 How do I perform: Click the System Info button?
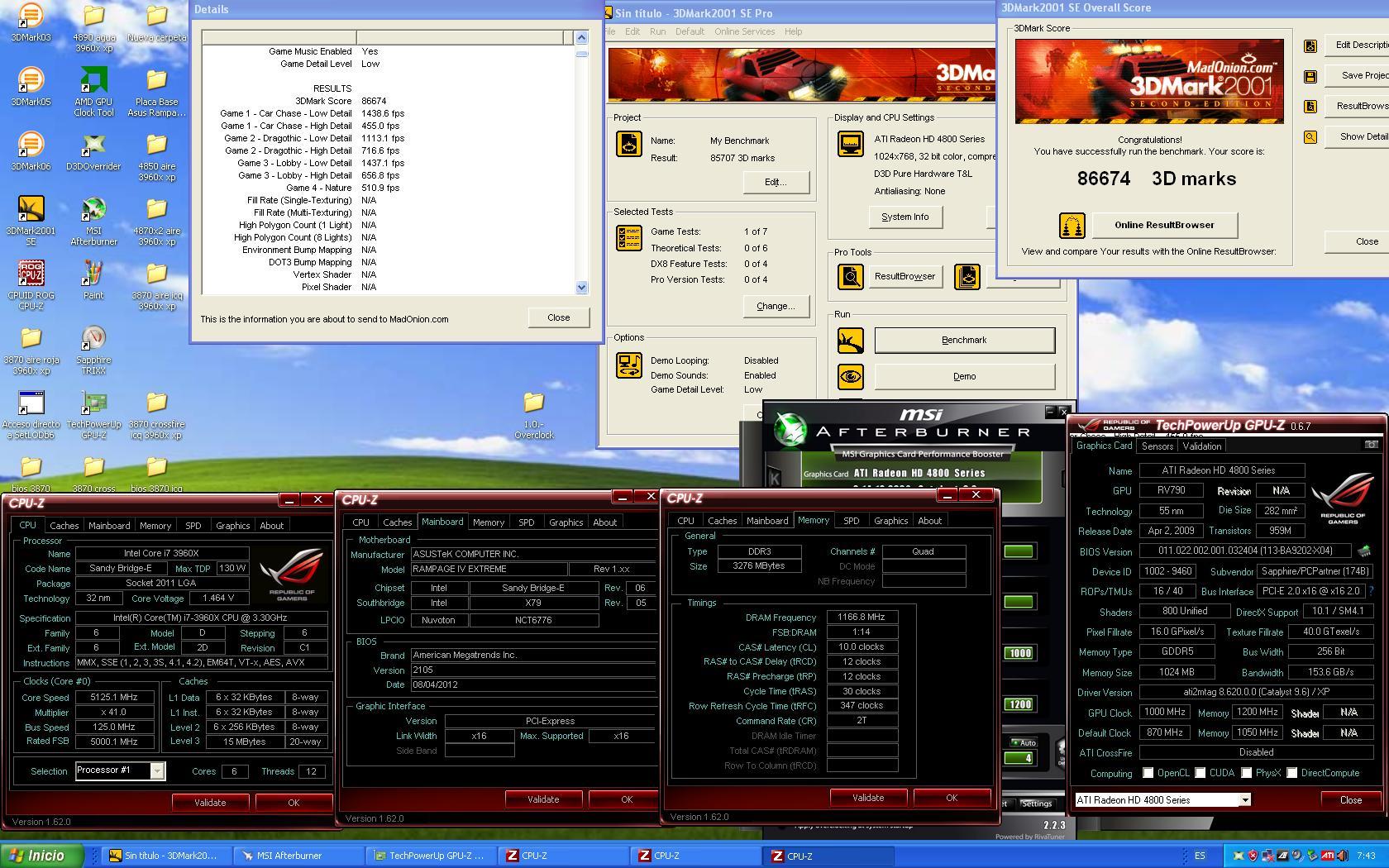click(x=905, y=217)
